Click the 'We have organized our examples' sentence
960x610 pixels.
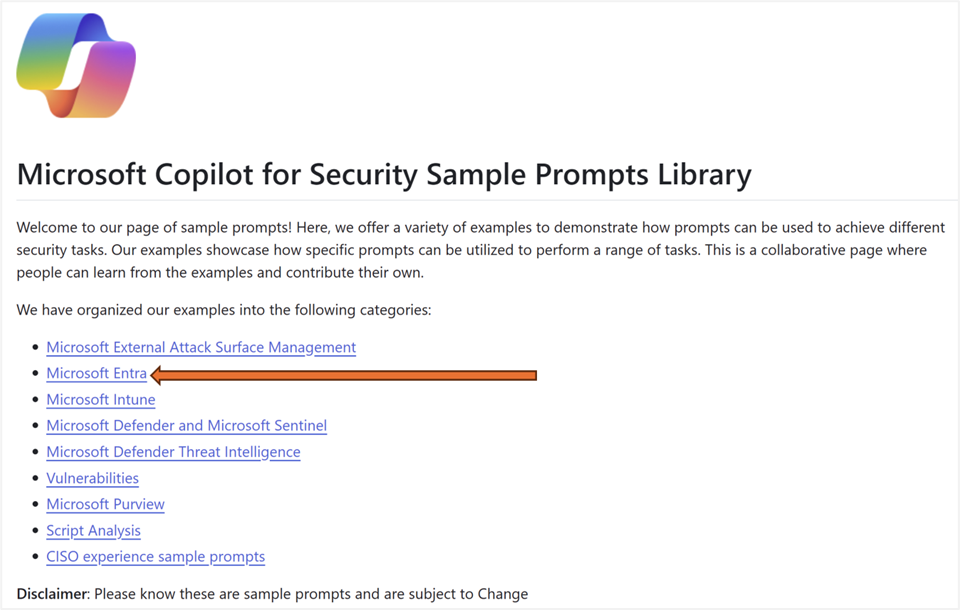(224, 310)
